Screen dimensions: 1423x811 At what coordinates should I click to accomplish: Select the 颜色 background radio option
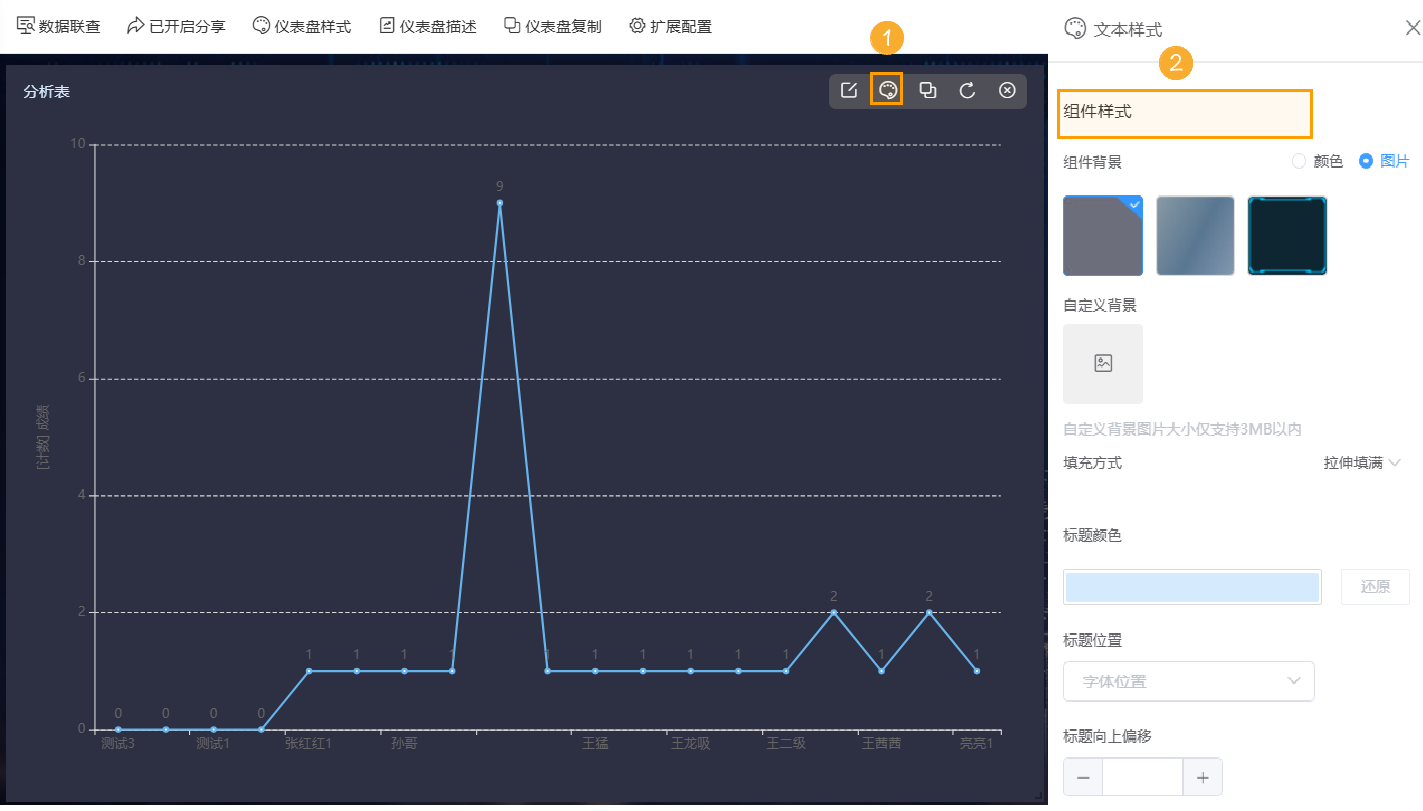point(1299,161)
